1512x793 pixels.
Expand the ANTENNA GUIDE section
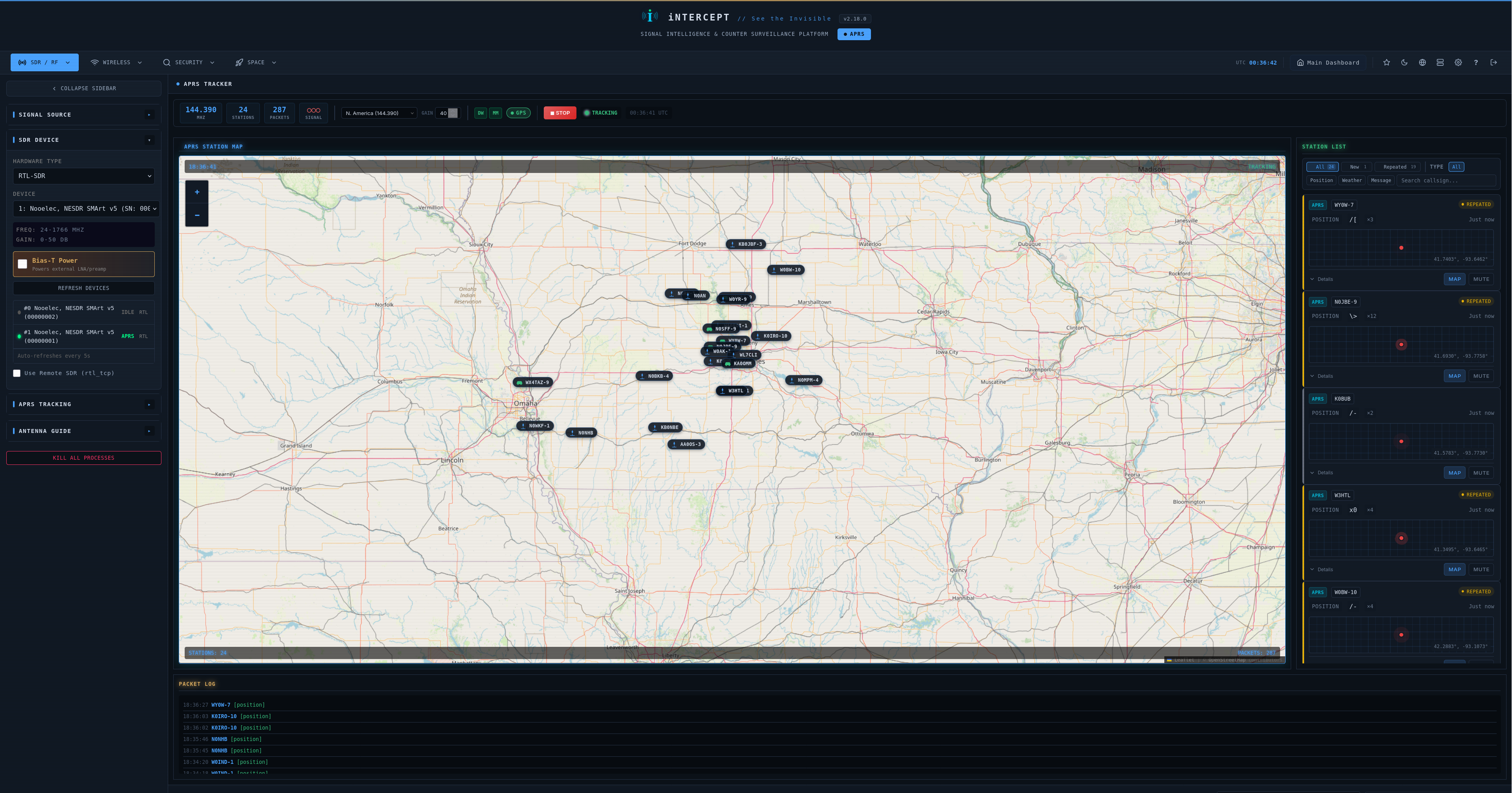click(84, 431)
